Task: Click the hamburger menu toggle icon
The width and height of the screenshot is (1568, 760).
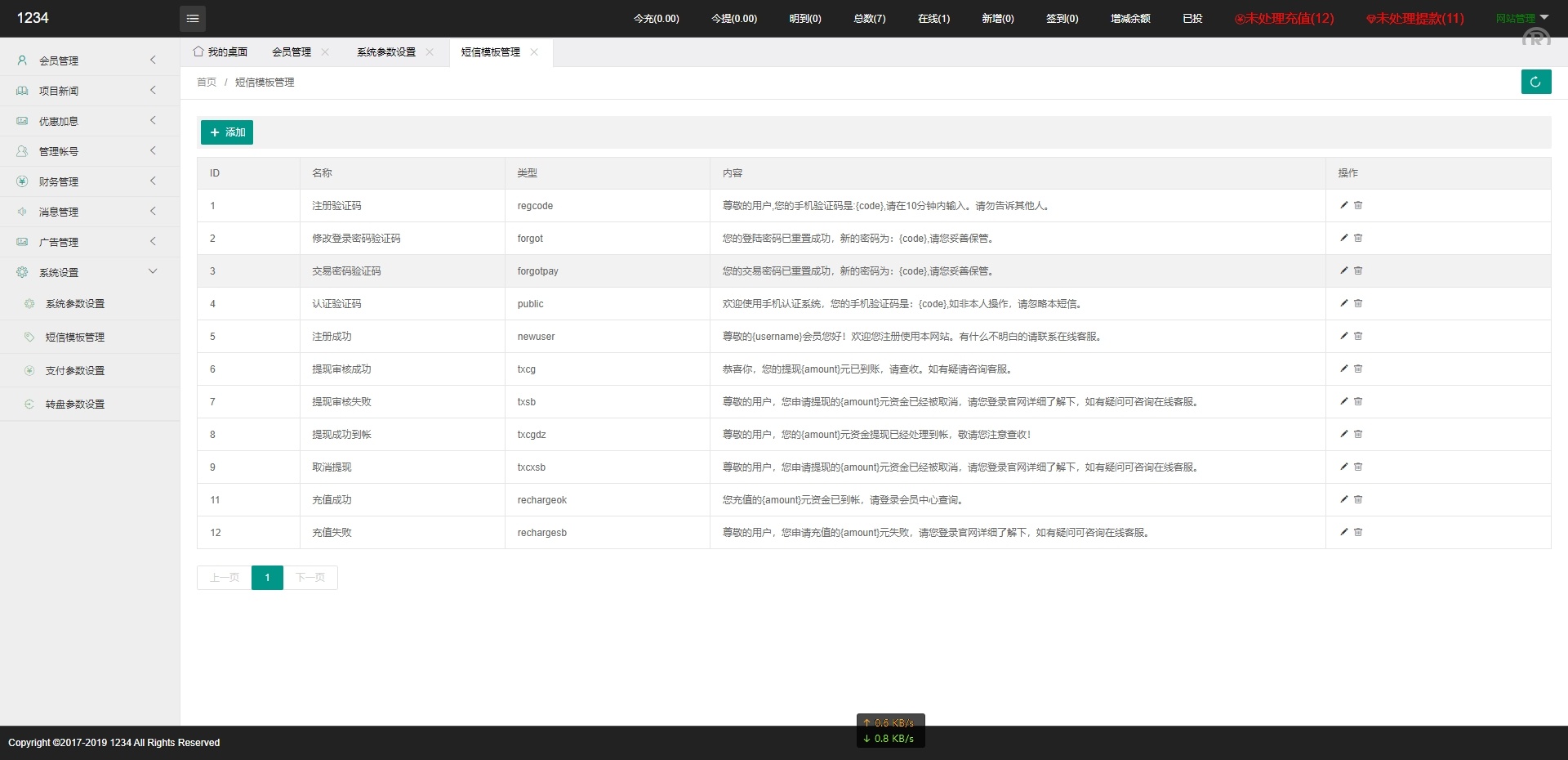Action: pyautogui.click(x=192, y=18)
